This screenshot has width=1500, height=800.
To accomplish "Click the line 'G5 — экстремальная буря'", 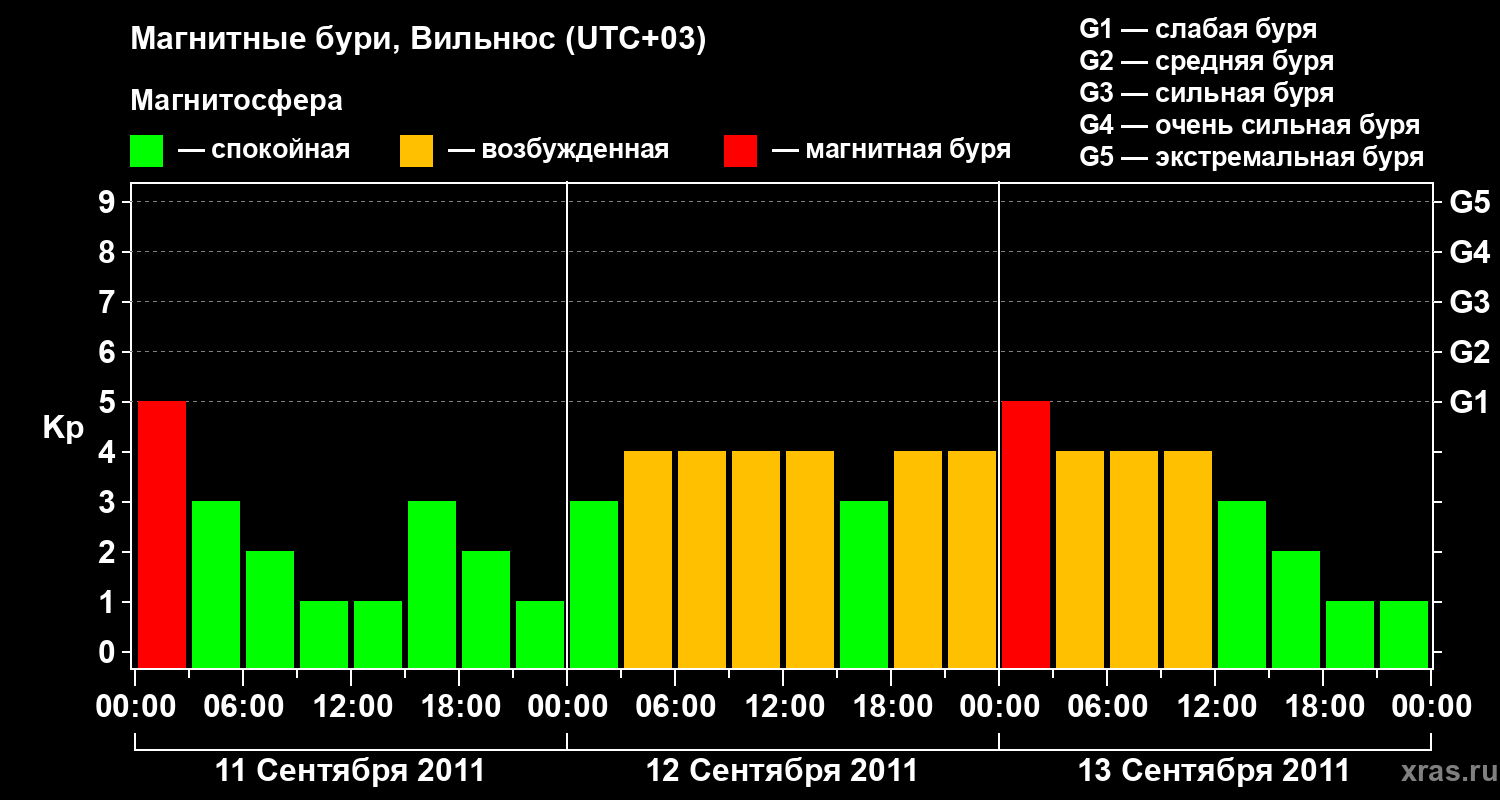I will (1252, 157).
